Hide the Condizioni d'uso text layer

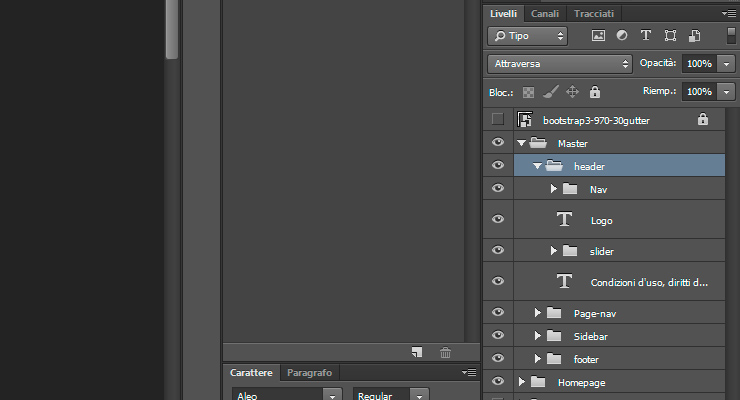[x=498, y=281]
